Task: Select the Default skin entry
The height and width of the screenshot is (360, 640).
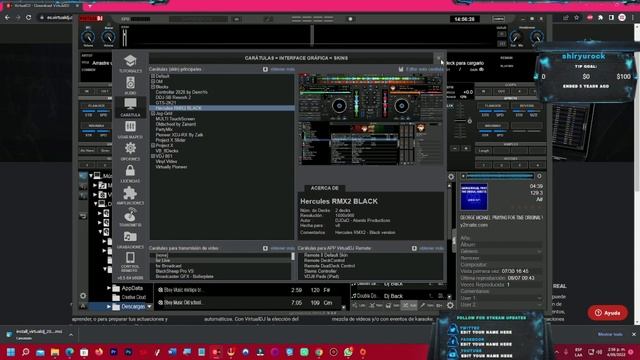Action: (162, 76)
